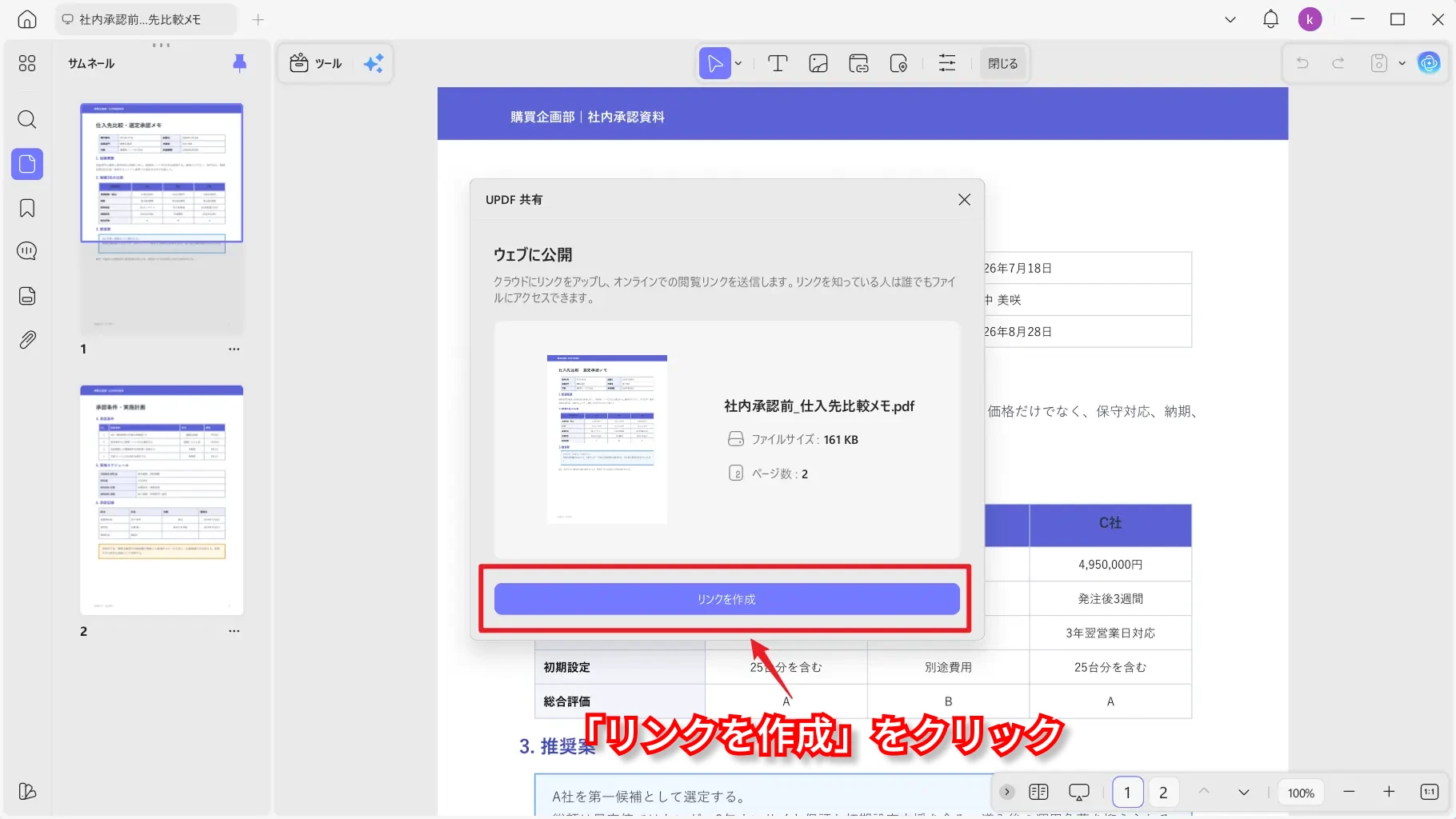The width and height of the screenshot is (1456, 819).
Task: Open the search magnifier in sidebar
Action: pos(27,120)
